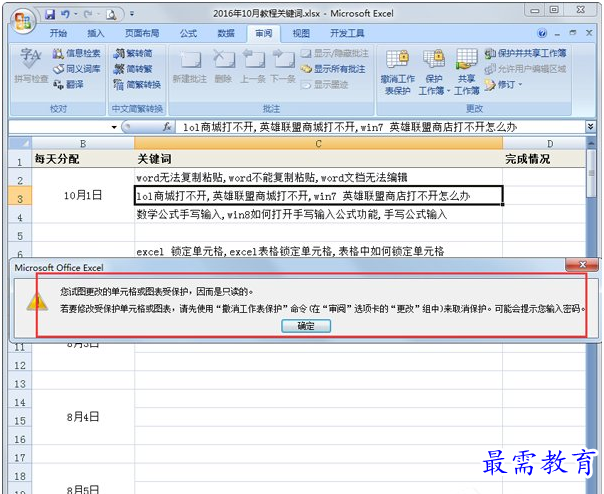
Task: Select the 数据 ribbon tab
Action: pos(226,34)
